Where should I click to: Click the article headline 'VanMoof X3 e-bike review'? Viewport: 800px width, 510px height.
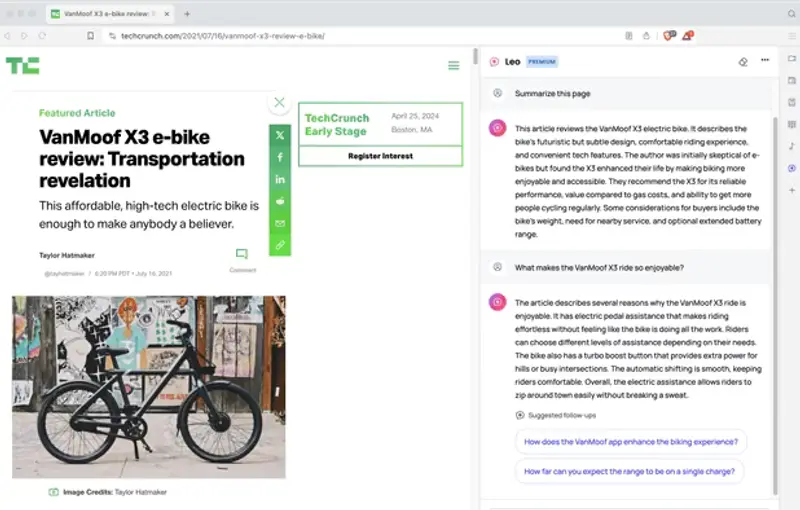tap(142, 159)
